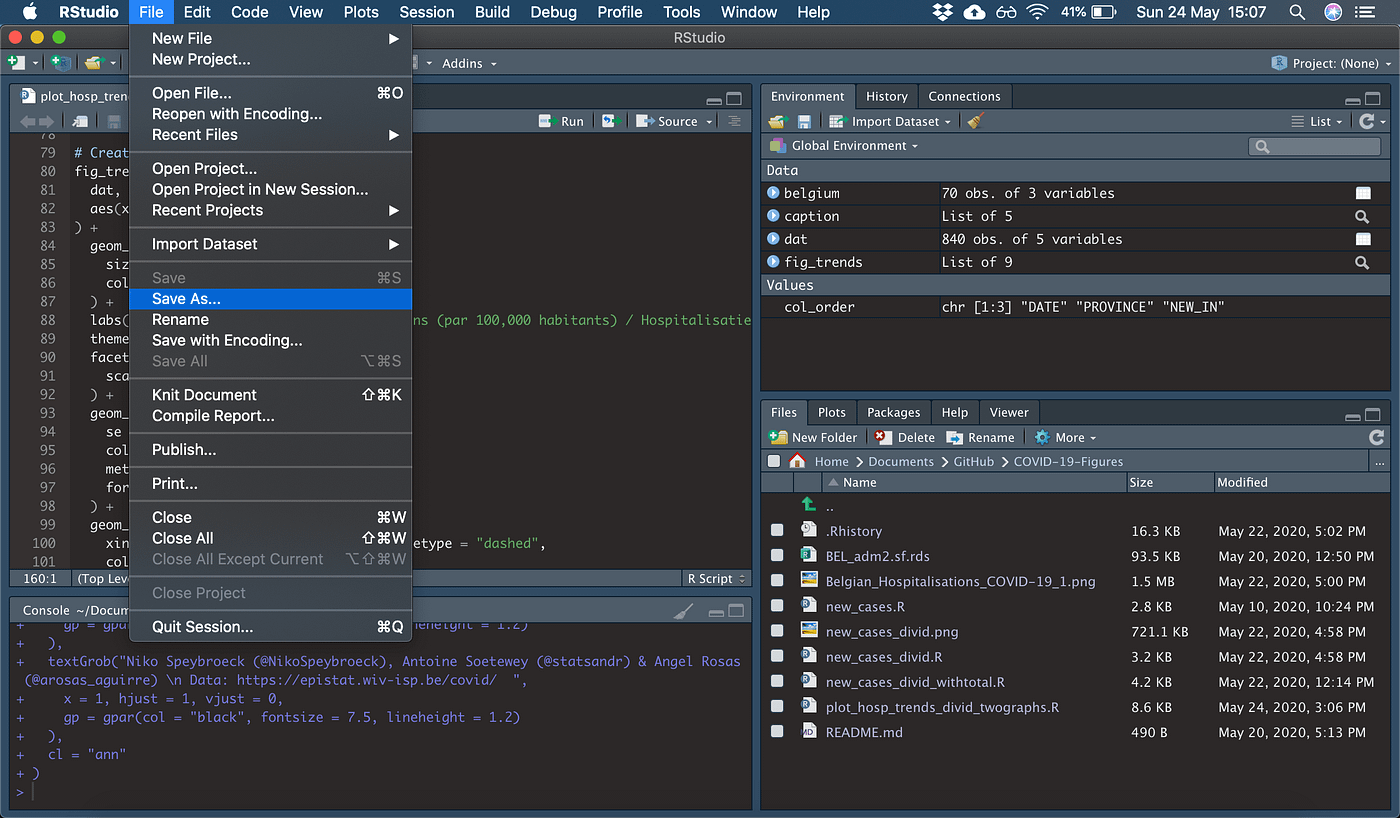Tick checkbox for new_cases.R file
The height and width of the screenshot is (818, 1400).
(777, 606)
